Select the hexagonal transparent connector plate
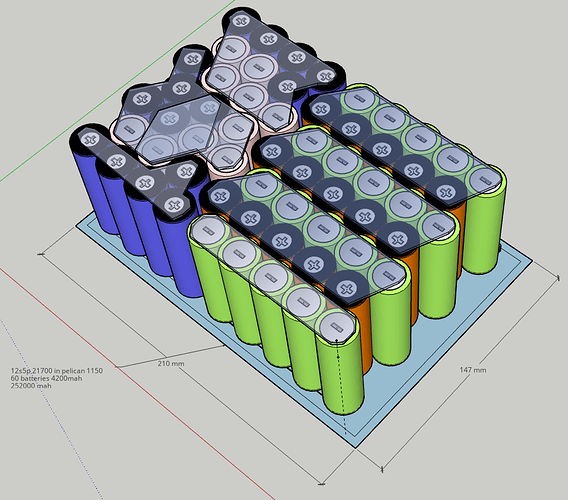The height and width of the screenshot is (500, 568). (x=178, y=129)
